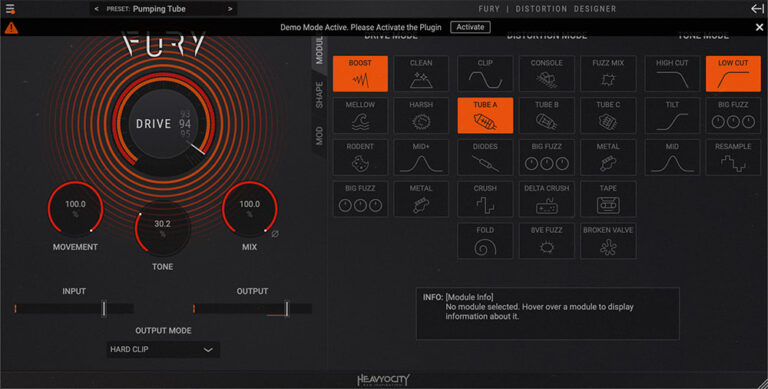Switch to the Shape vertical tab
The image size is (768, 389).
coord(319,95)
